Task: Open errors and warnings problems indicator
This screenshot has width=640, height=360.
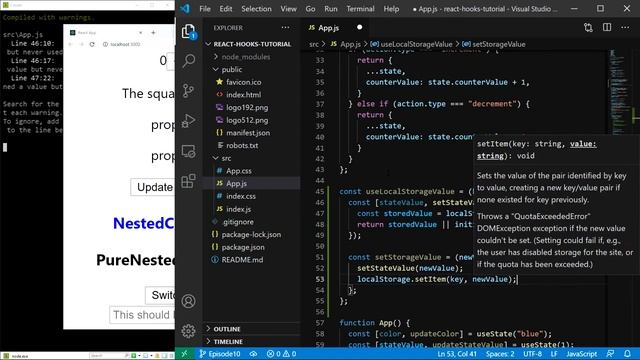Action: tap(281, 353)
